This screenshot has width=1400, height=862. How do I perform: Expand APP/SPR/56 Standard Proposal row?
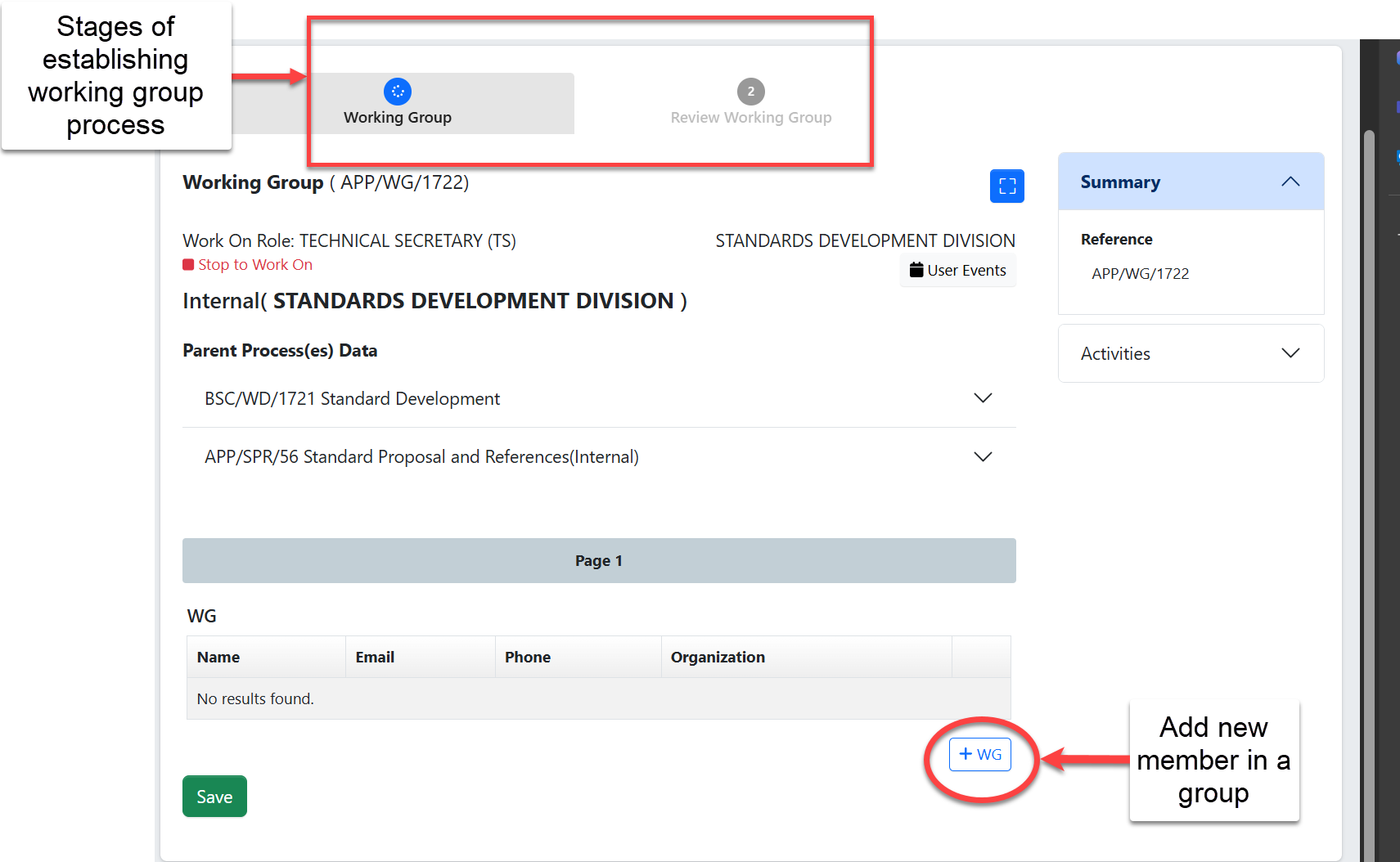tap(982, 456)
